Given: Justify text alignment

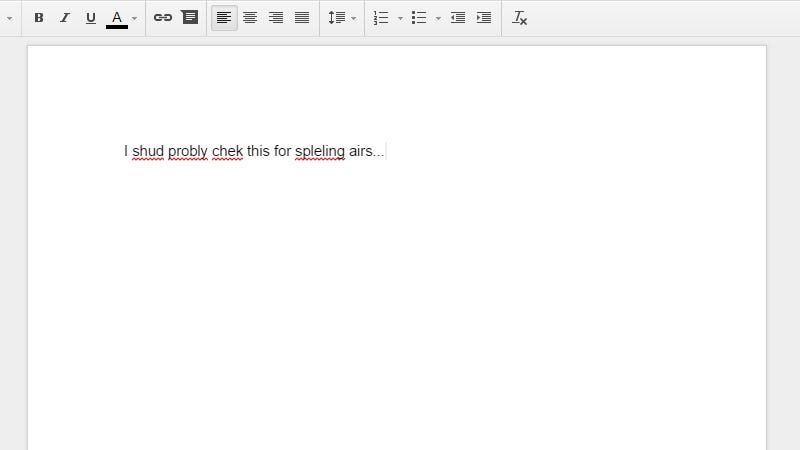Looking at the screenshot, I should click(302, 18).
